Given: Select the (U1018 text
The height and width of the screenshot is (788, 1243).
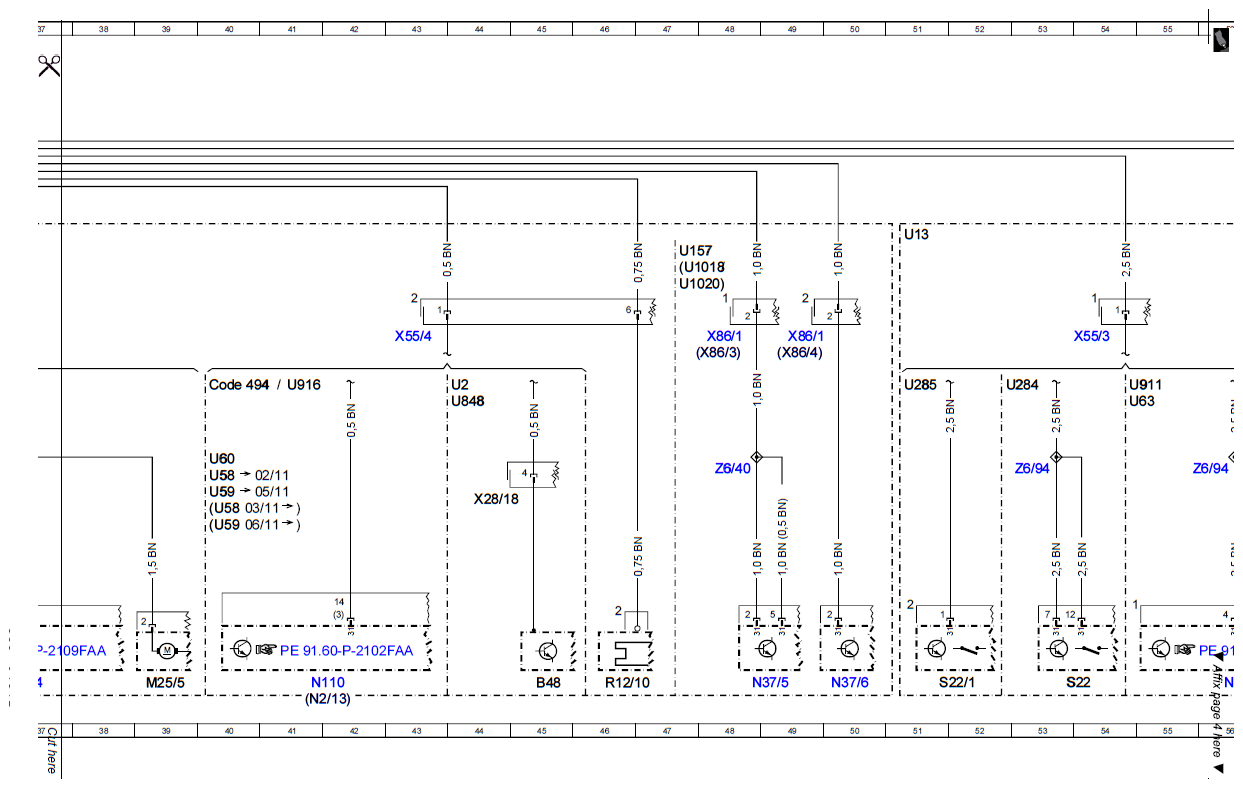Looking at the screenshot, I should (x=702, y=267).
